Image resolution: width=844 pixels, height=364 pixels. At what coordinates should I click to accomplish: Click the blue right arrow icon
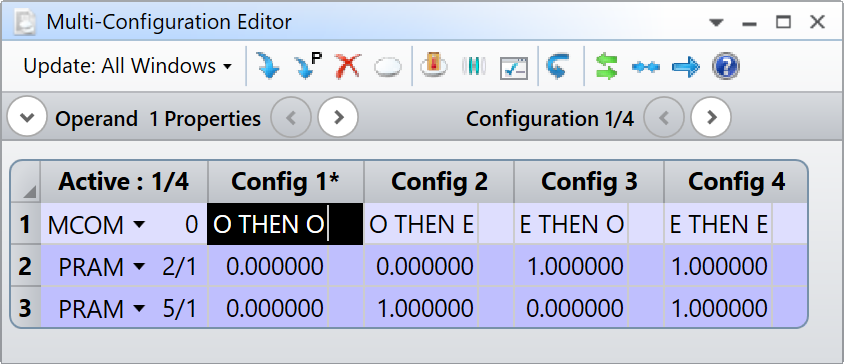[x=686, y=67]
